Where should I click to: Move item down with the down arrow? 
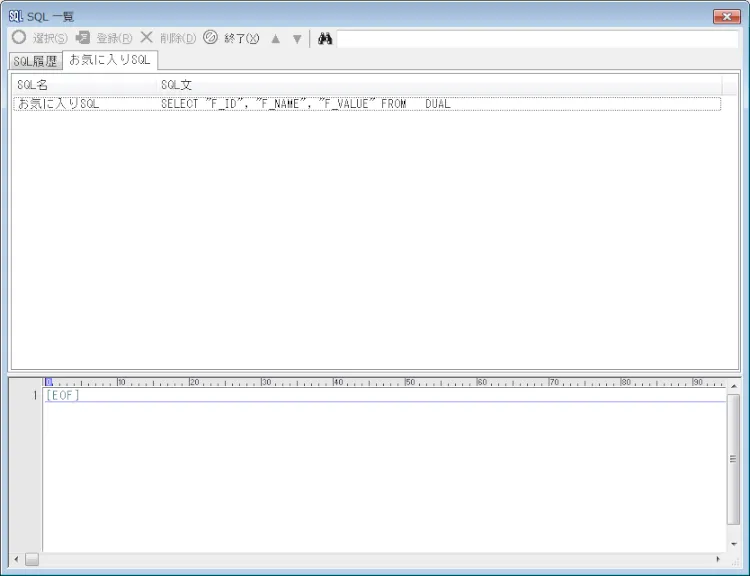click(x=297, y=39)
